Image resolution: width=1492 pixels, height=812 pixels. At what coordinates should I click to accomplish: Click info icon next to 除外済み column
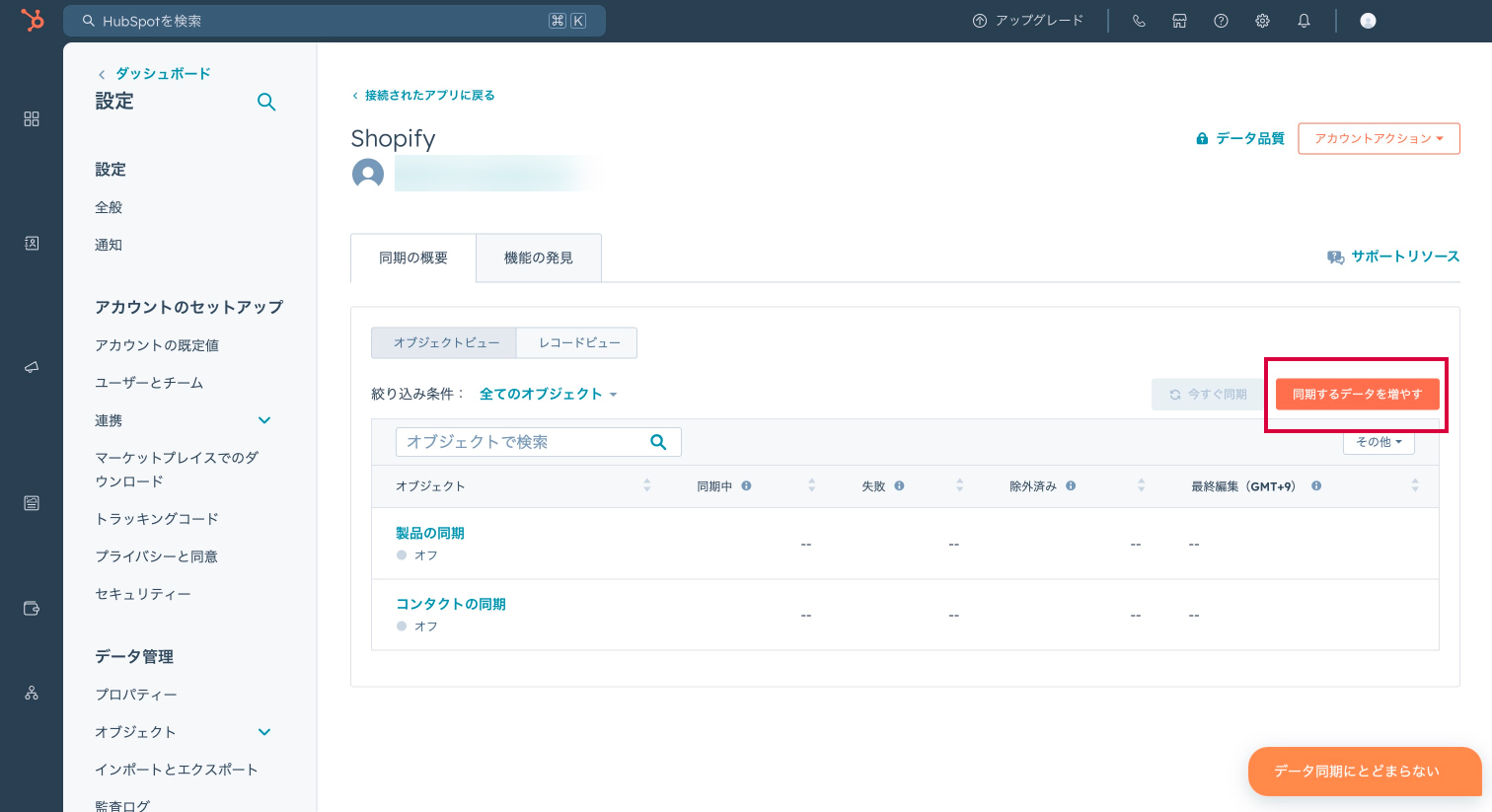pos(1071,485)
